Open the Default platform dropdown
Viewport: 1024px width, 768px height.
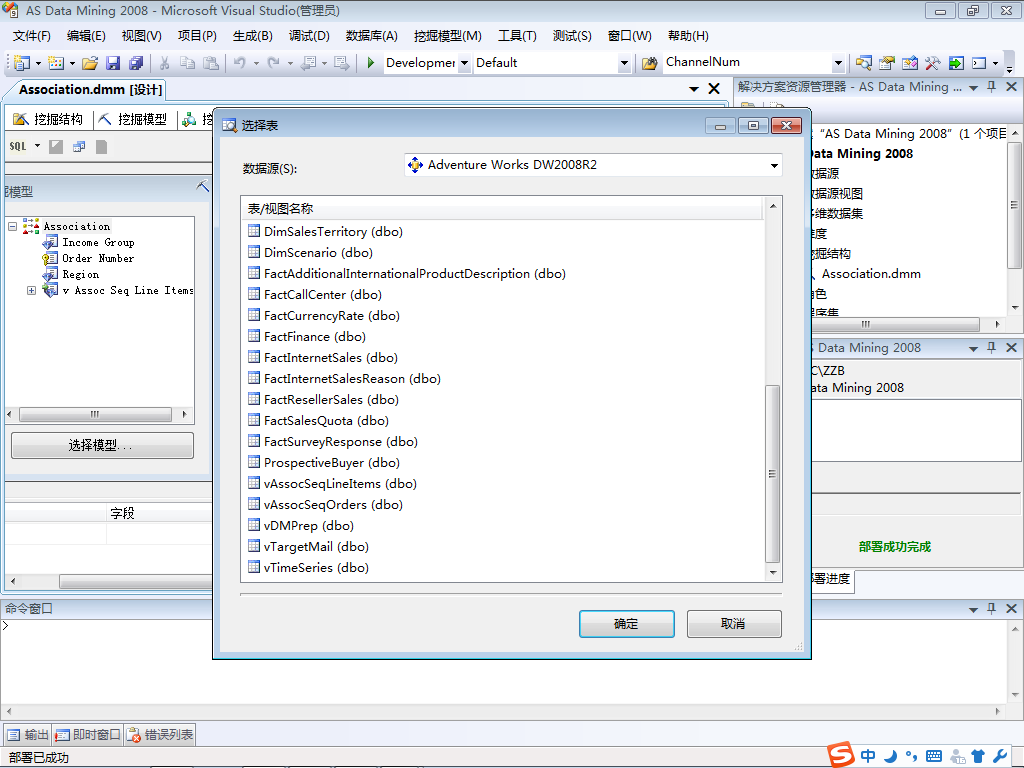click(x=624, y=63)
